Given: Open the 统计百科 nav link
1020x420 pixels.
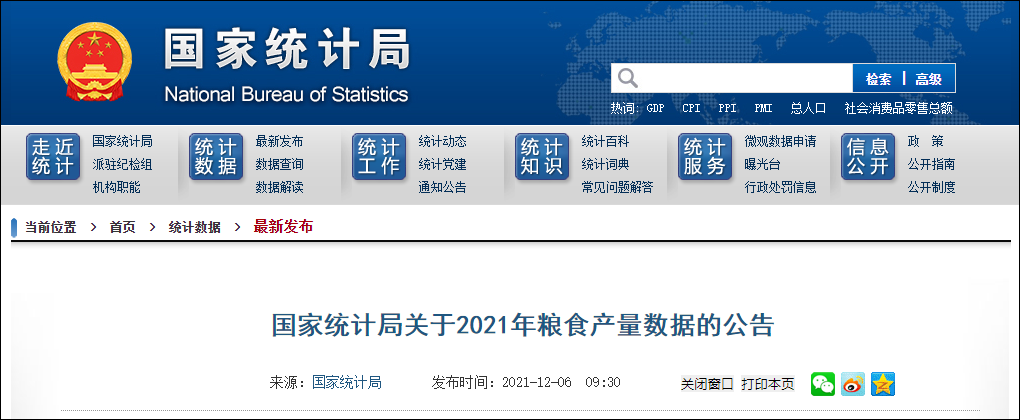Looking at the screenshot, I should (x=606, y=141).
